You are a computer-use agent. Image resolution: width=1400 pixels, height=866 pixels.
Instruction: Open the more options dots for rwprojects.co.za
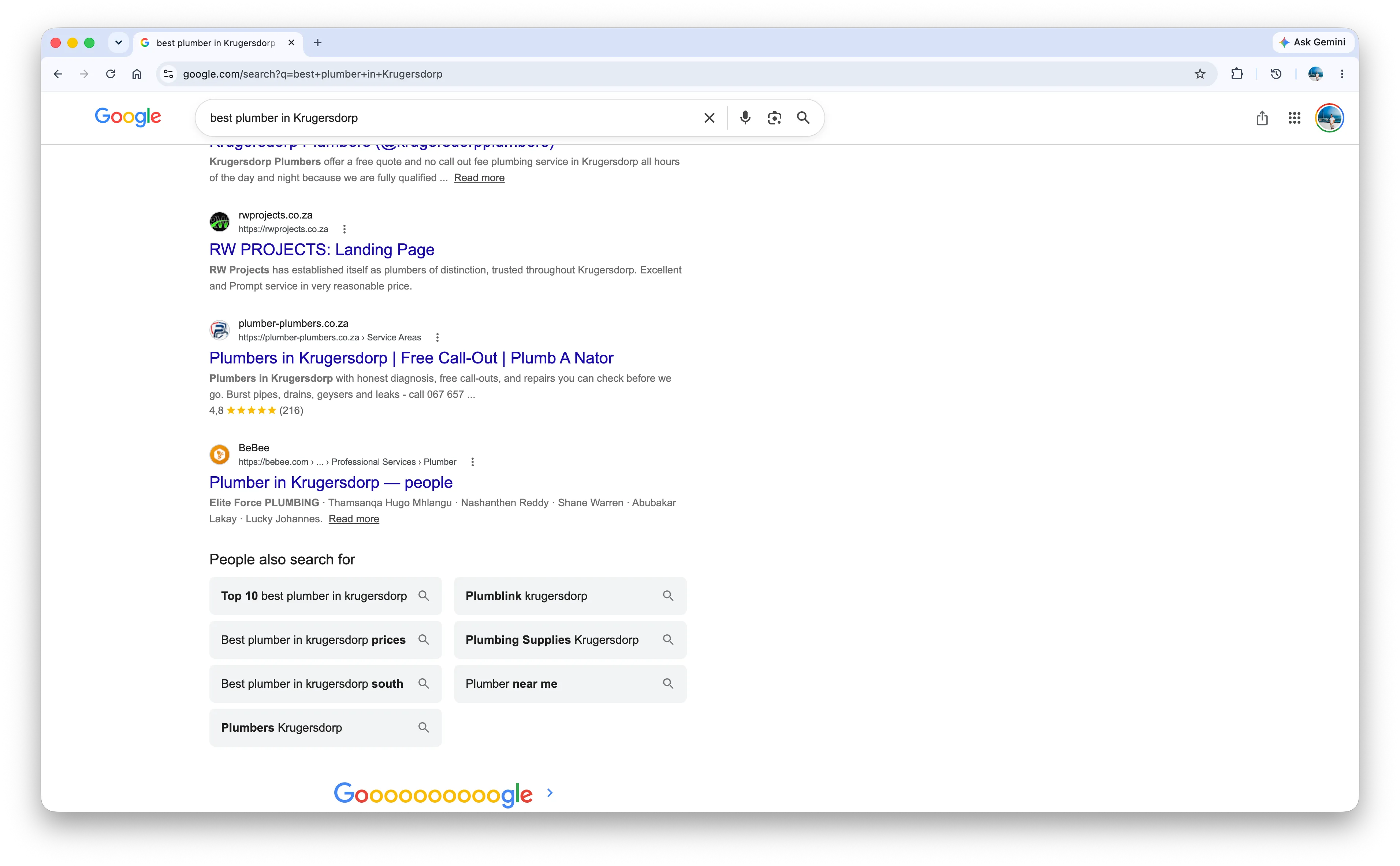pyautogui.click(x=344, y=229)
